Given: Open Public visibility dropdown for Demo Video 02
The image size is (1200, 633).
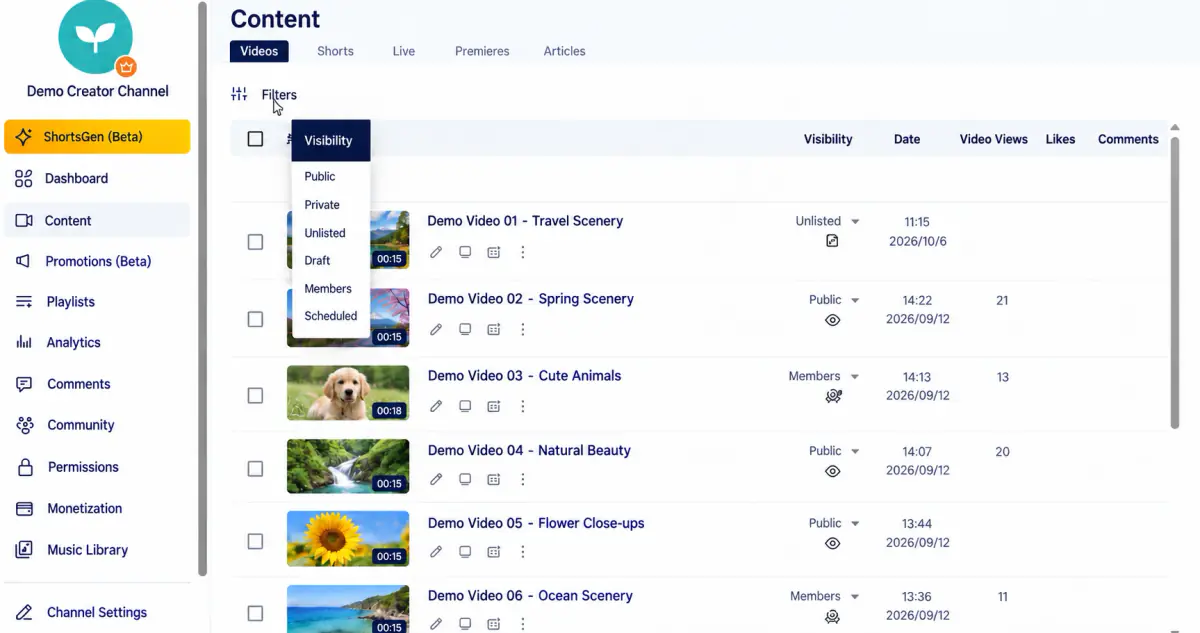Looking at the screenshot, I should 834,299.
